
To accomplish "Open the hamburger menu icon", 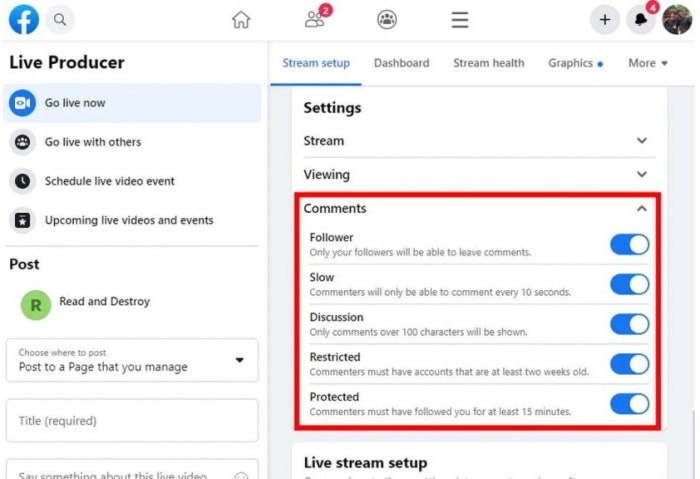I will click(x=459, y=20).
